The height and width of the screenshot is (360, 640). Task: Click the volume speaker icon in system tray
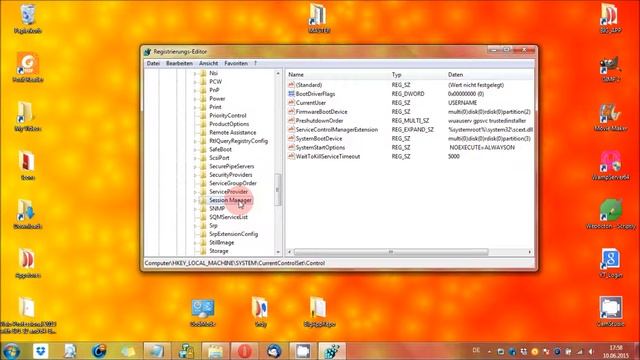pyautogui.click(x=591, y=351)
